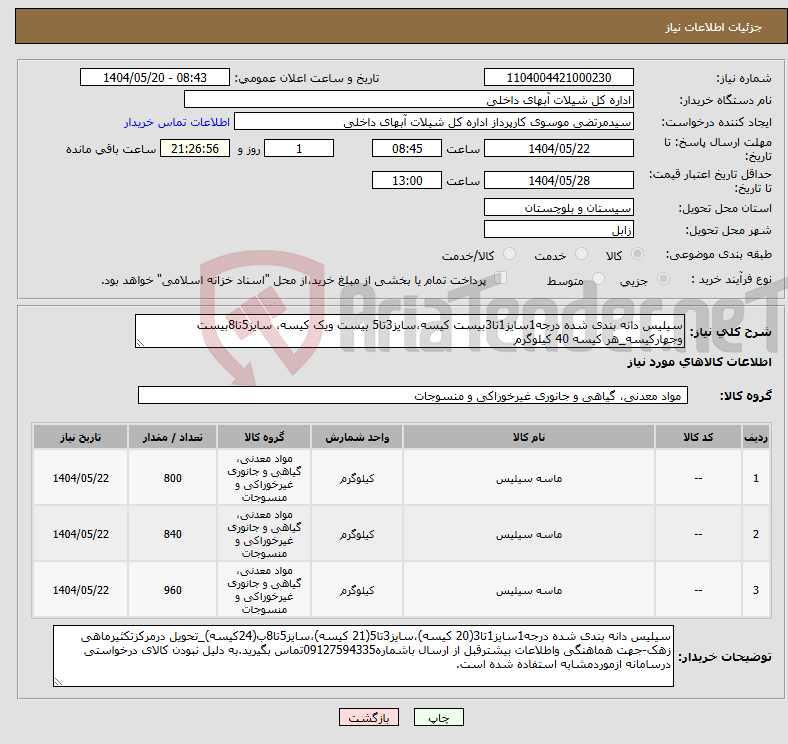This screenshot has height=744, width=788.
Task: Click the row number 2 cell
Action: (x=755, y=534)
